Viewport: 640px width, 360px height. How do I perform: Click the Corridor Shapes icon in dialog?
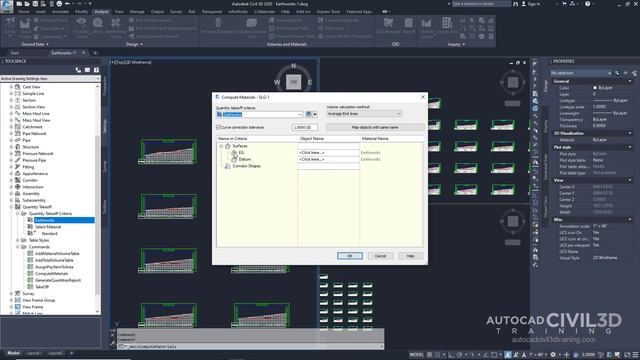(227, 166)
